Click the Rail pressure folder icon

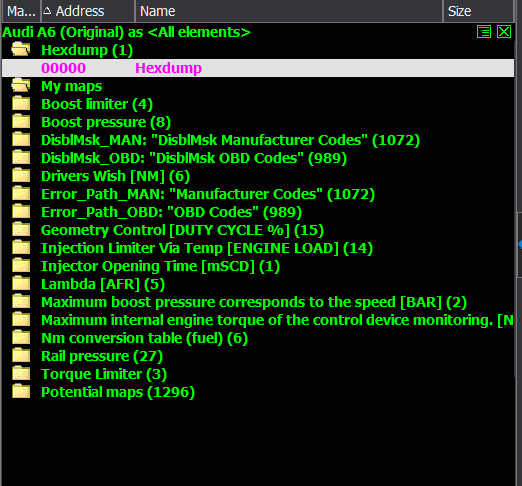point(21,356)
